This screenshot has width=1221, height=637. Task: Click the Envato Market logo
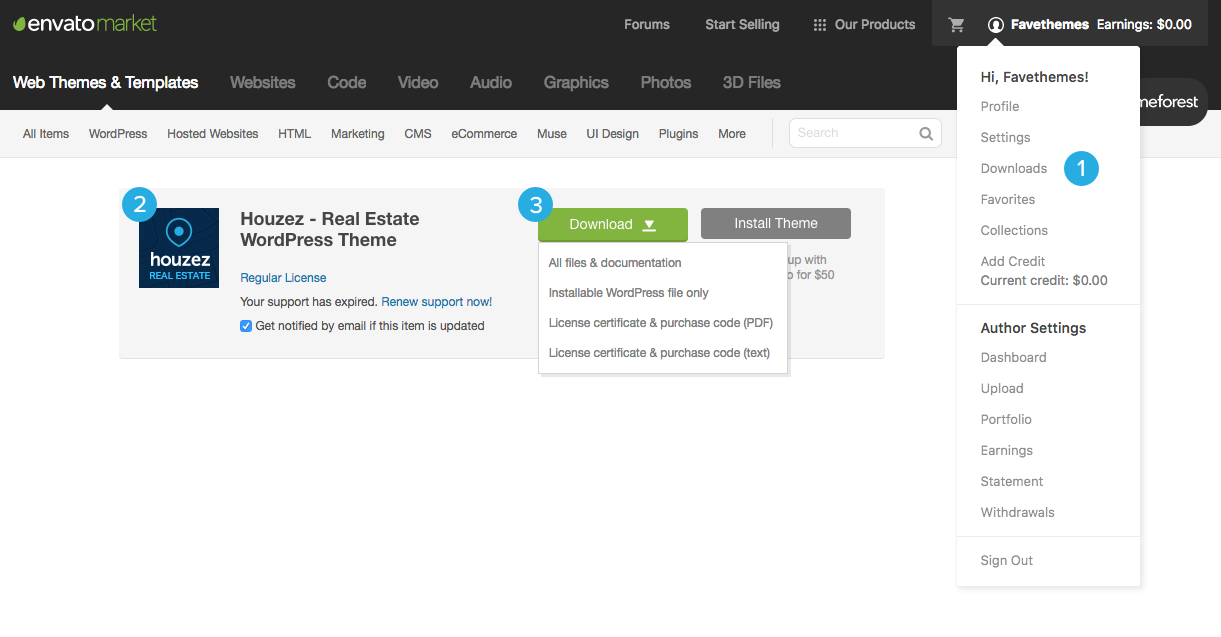pyautogui.click(x=85, y=23)
